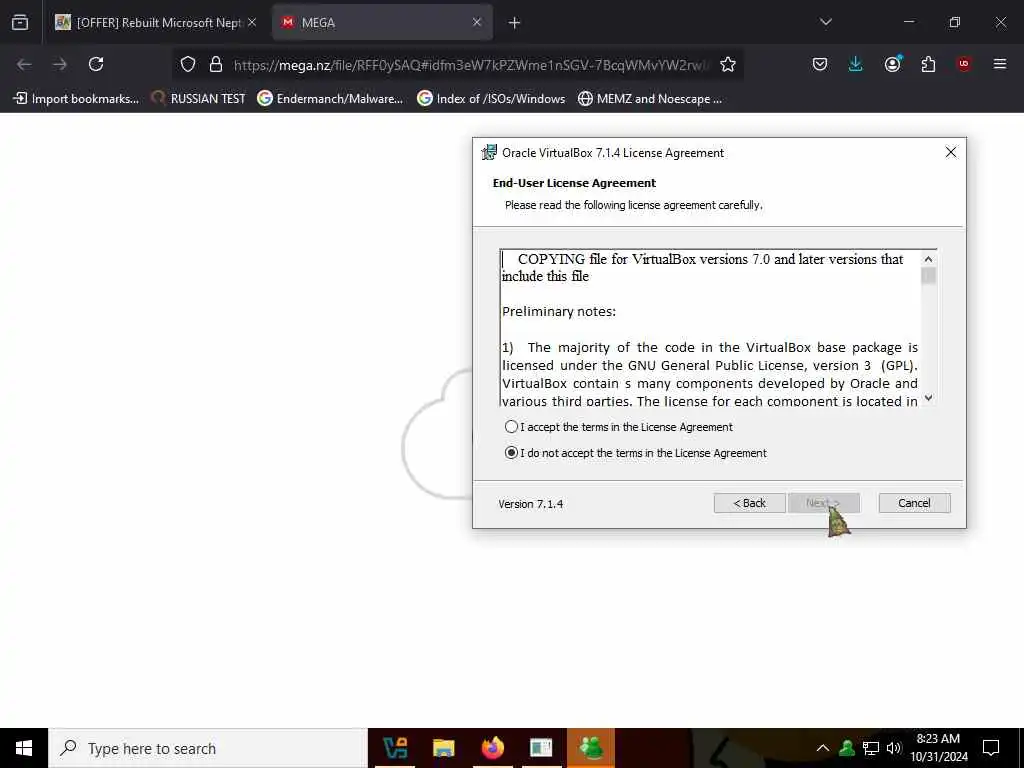
Task: Open the Downloads panel
Action: 856,64
